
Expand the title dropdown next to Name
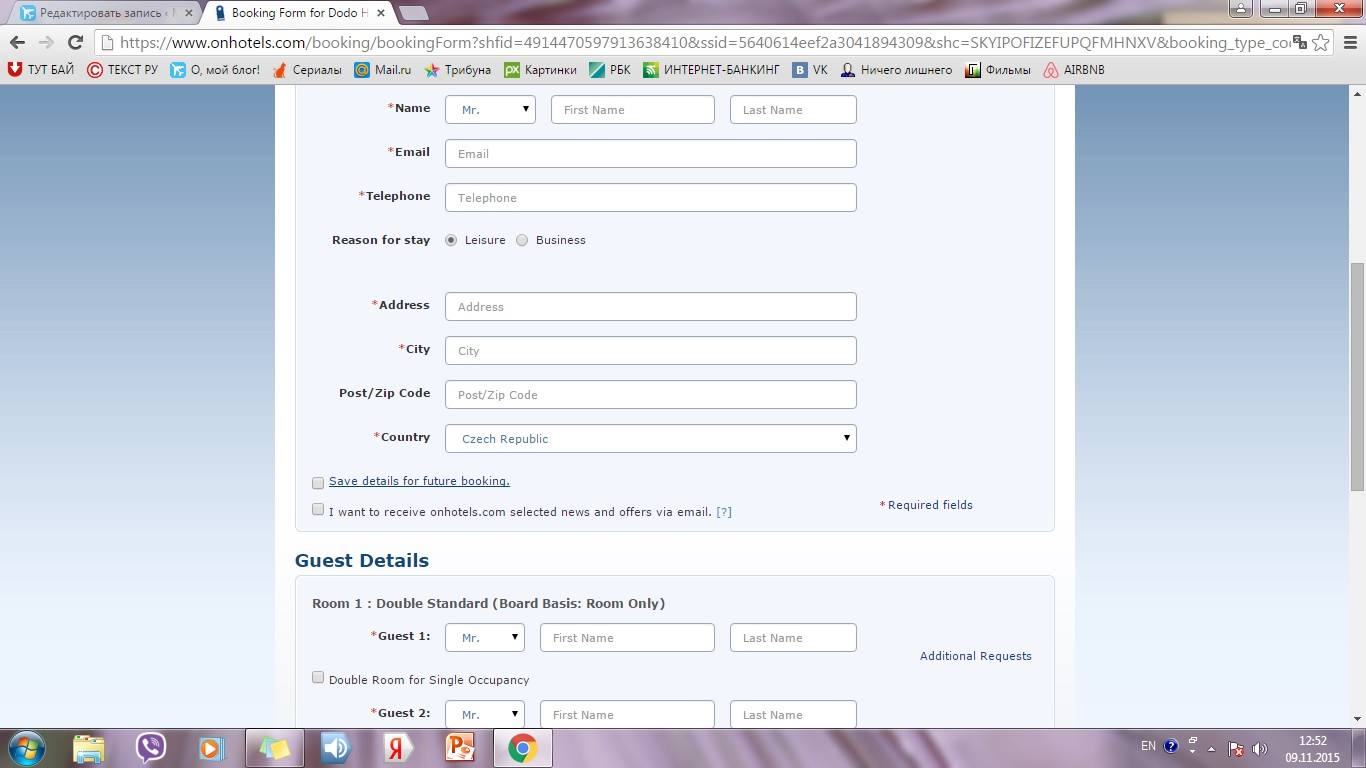[x=490, y=110]
